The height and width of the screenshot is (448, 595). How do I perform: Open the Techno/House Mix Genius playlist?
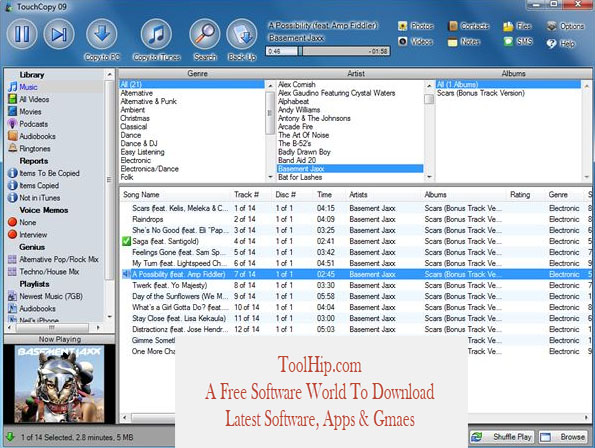pyautogui.click(x=44, y=272)
